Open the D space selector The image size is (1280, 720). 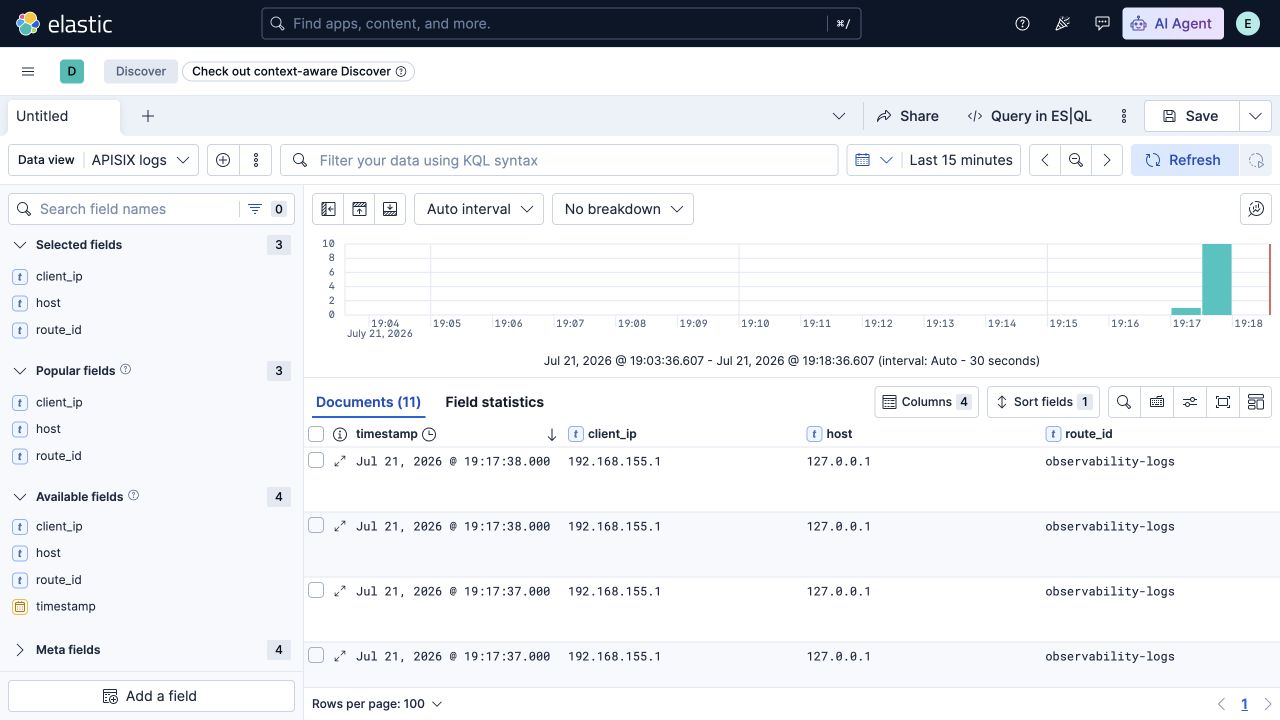click(72, 71)
